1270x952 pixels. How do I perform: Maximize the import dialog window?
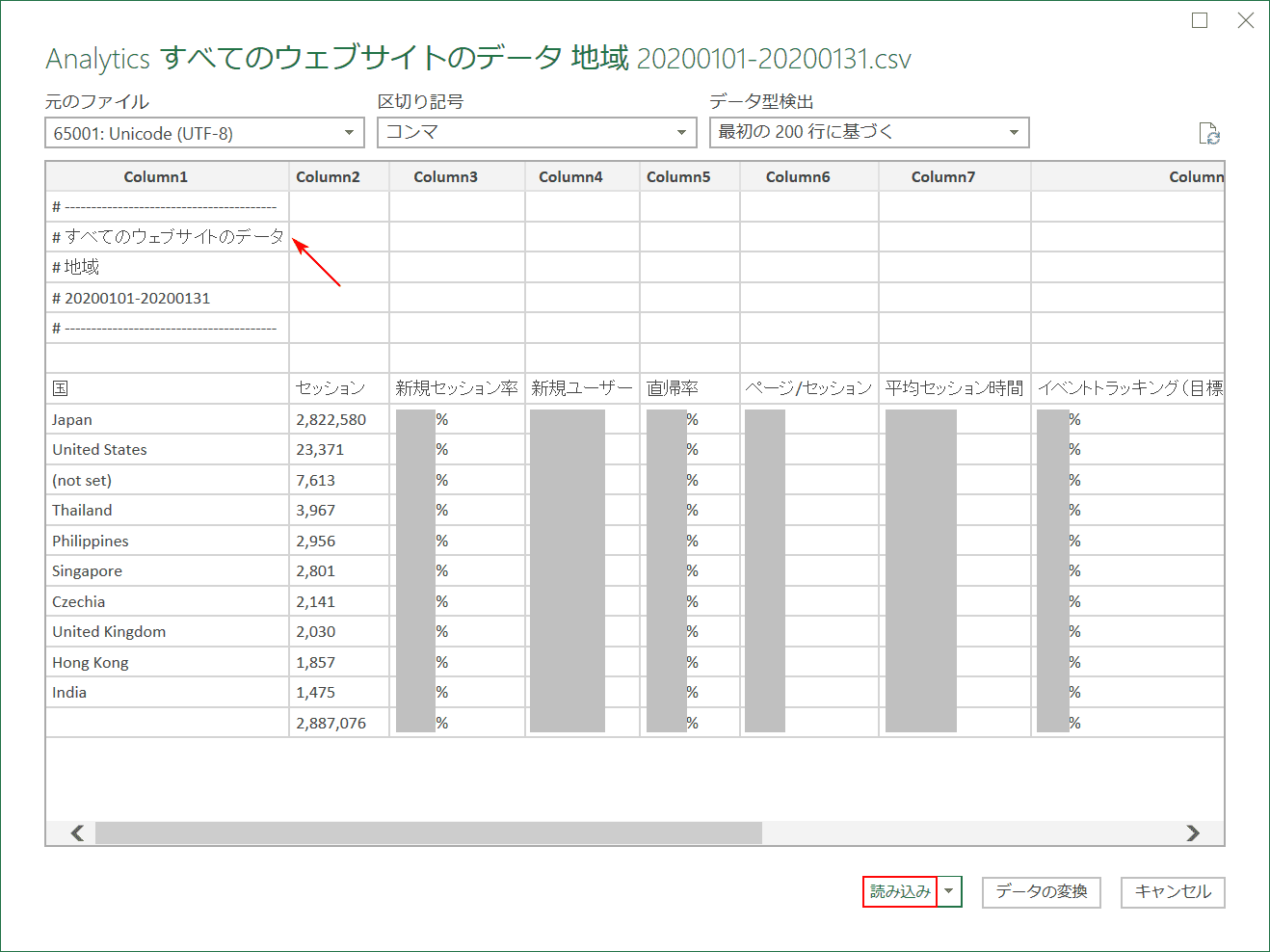tap(1200, 20)
